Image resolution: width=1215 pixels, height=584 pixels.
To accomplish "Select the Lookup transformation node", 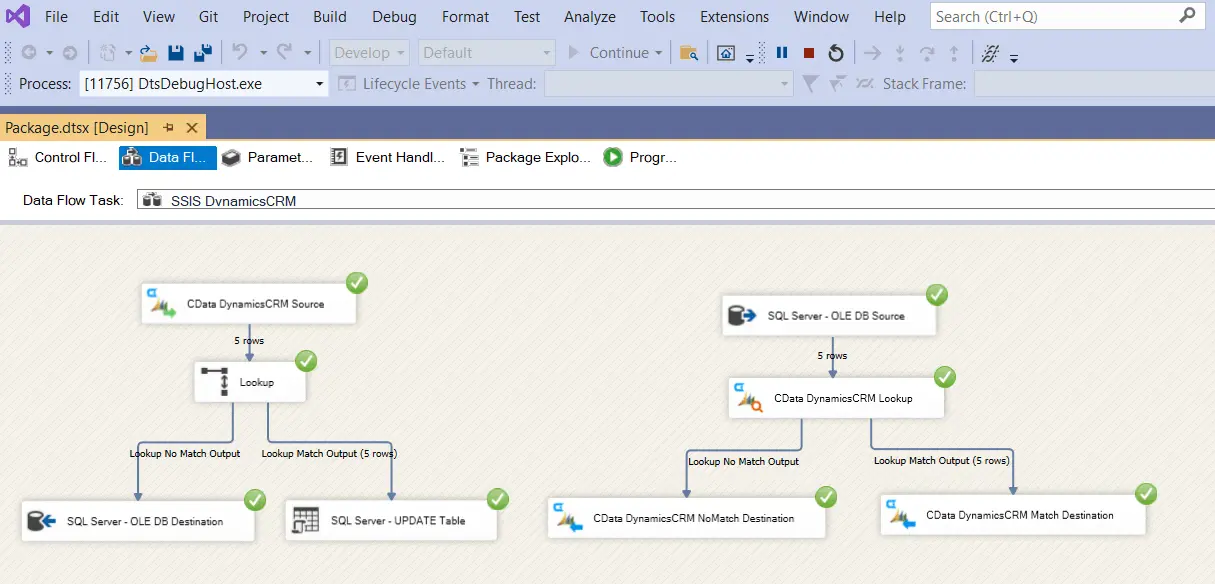I will 250,382.
